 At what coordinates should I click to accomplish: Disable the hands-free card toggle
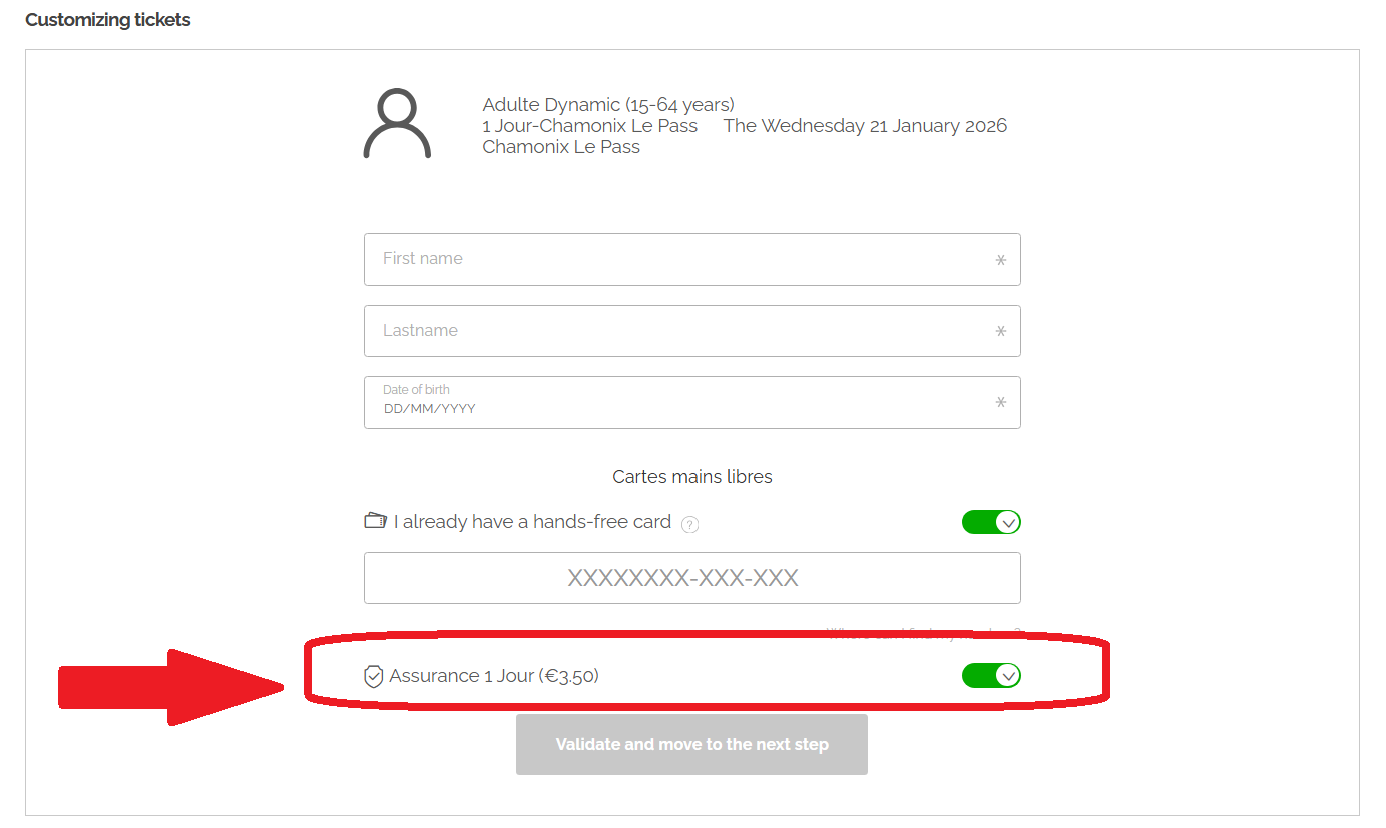pyautogui.click(x=991, y=522)
